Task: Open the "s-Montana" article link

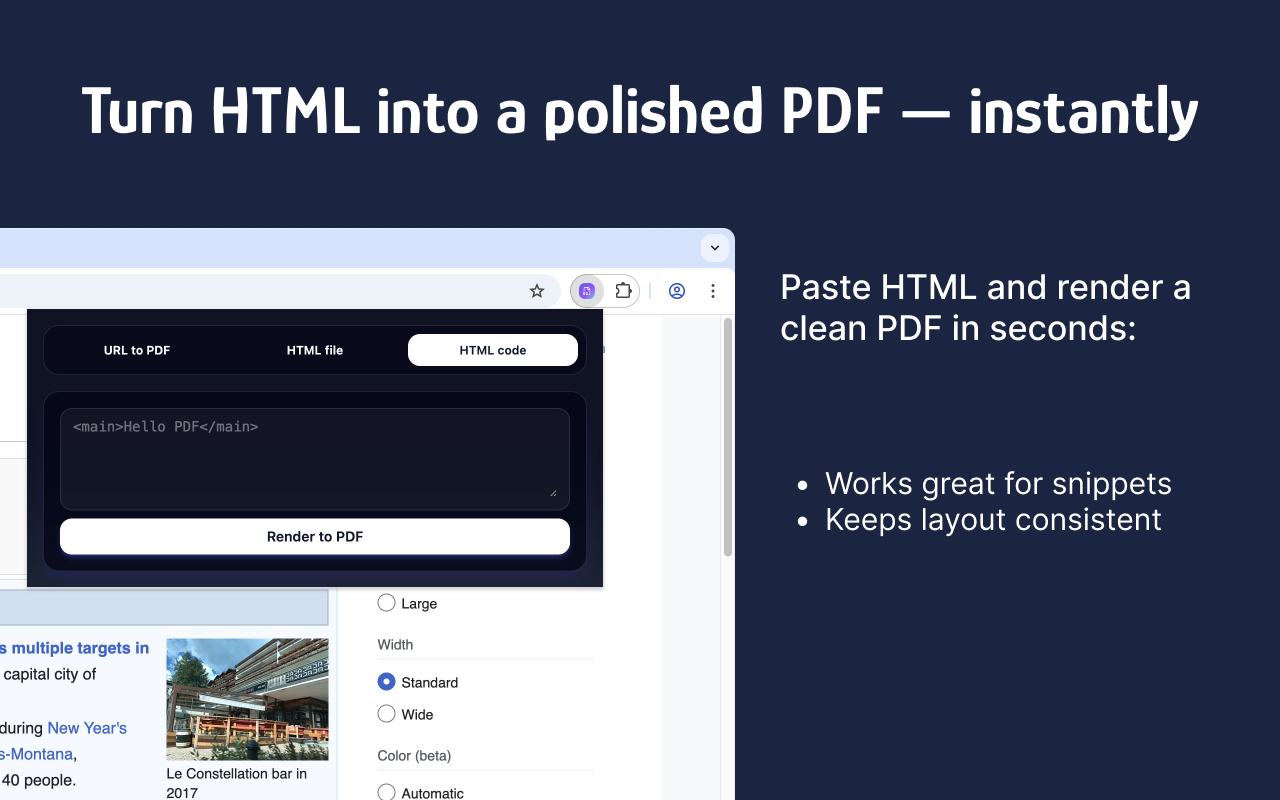Action: (37, 754)
